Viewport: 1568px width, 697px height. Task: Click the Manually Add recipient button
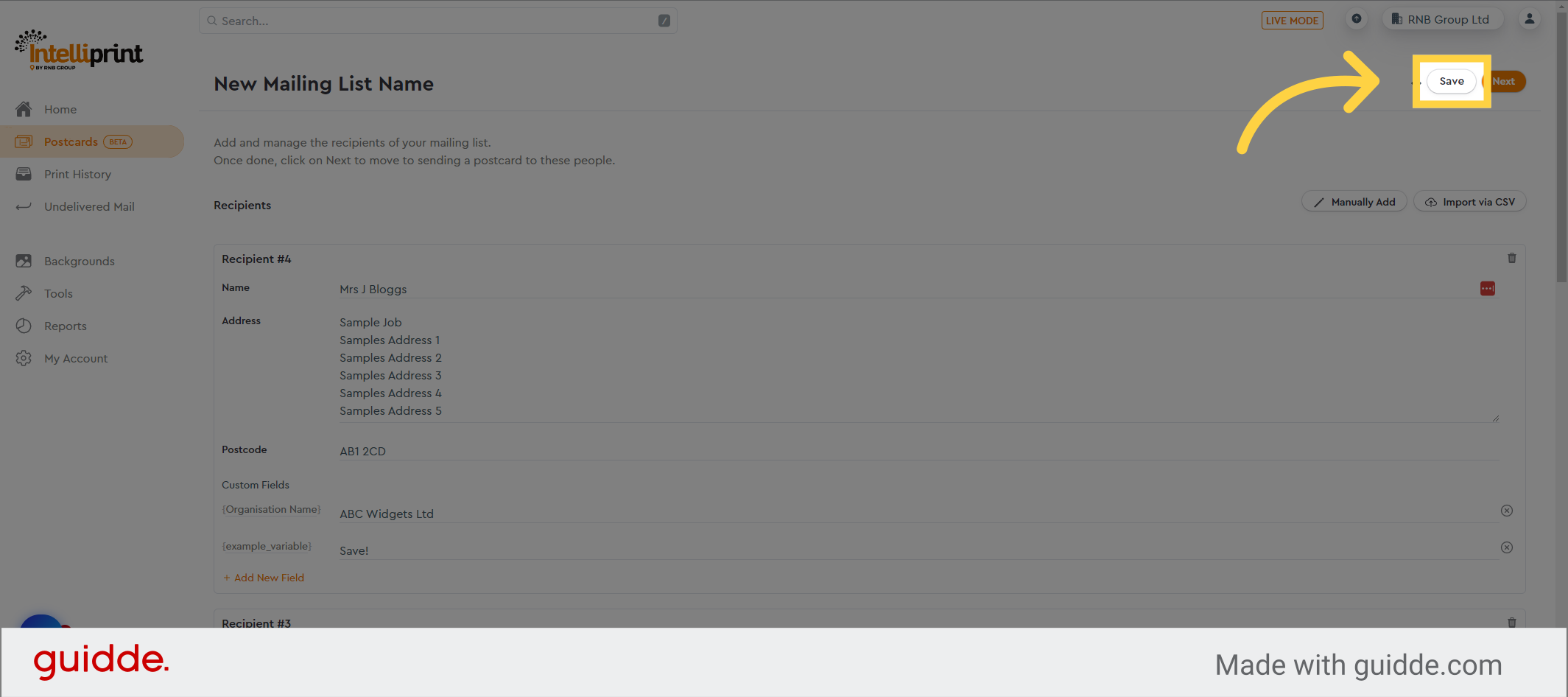coord(1354,202)
